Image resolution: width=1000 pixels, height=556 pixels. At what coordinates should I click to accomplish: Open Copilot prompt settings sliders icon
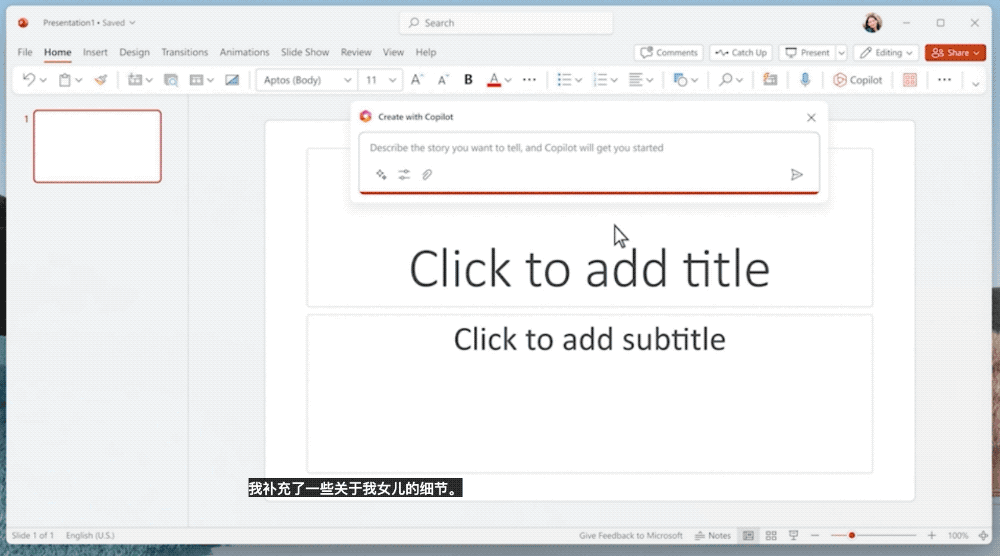(x=404, y=174)
